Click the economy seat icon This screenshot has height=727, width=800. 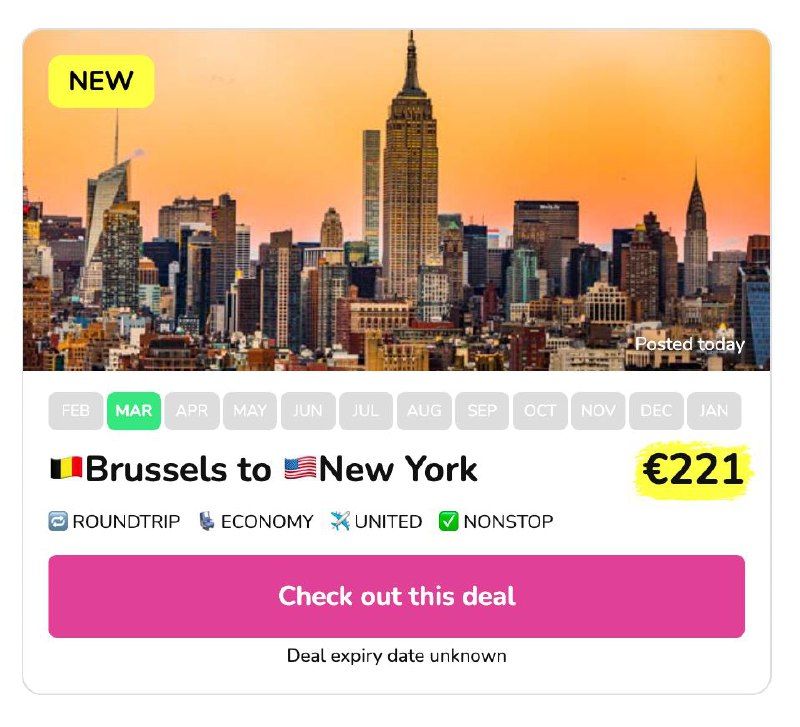point(206,521)
